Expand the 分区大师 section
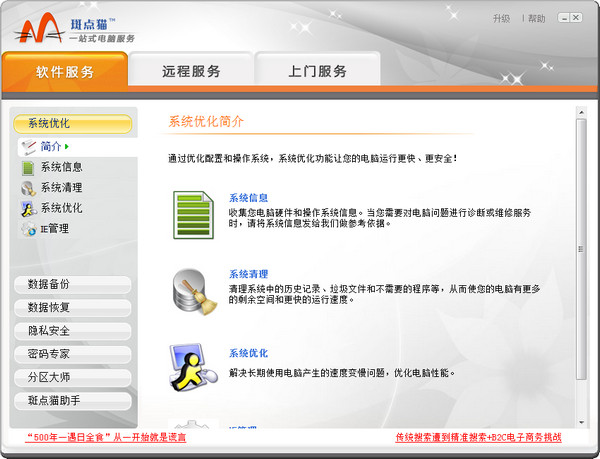 73,378
